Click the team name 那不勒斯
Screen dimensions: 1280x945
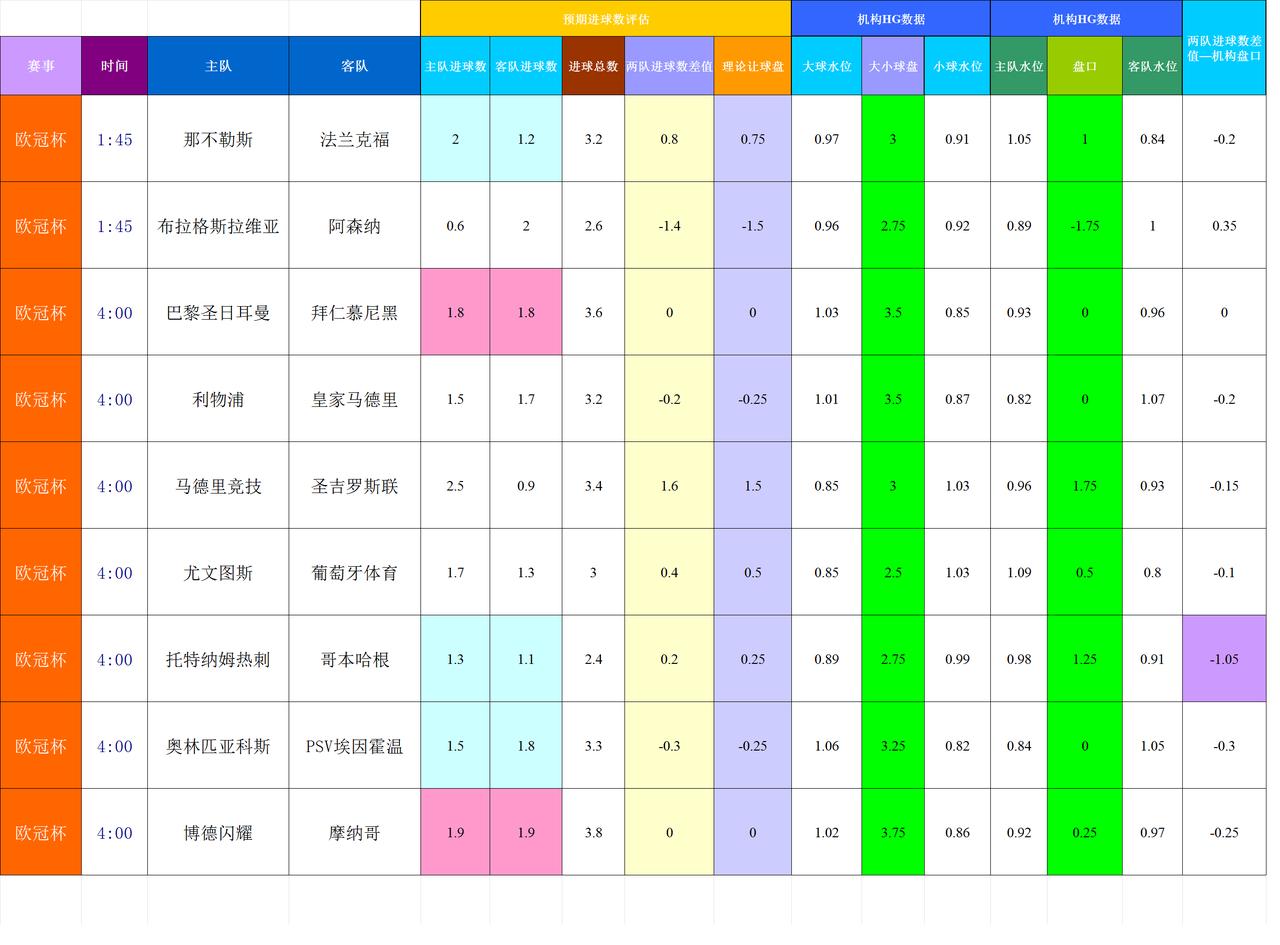217,140
